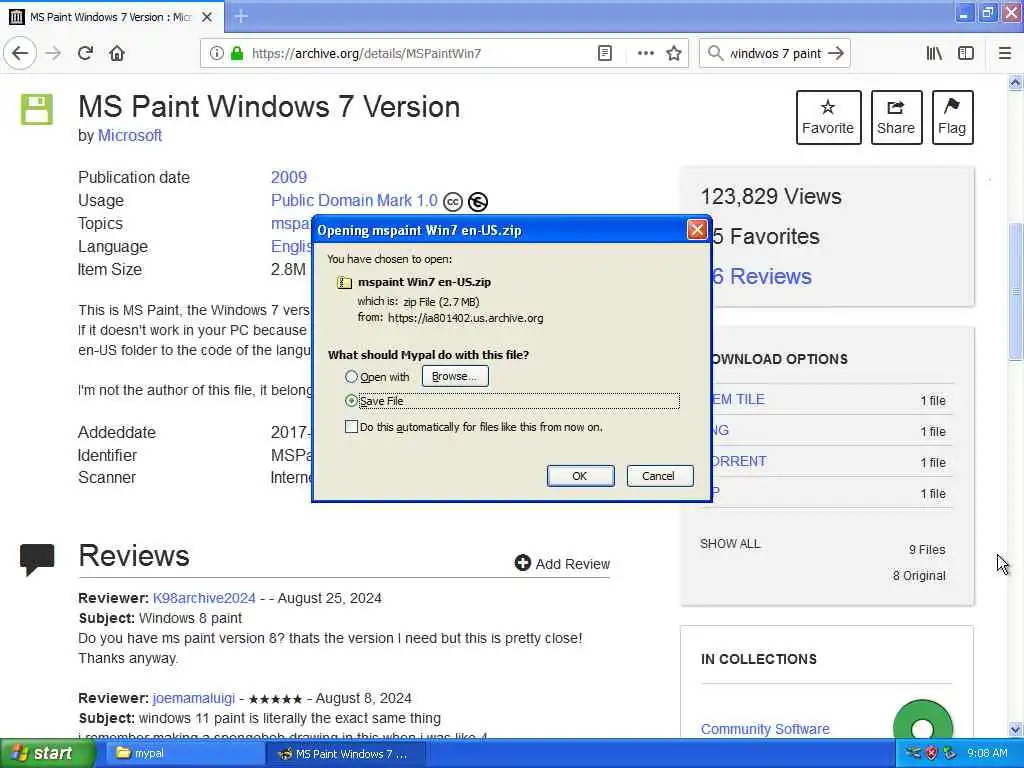The image size is (1024, 768).
Task: Click the public domain mark icon
Action: (478, 202)
